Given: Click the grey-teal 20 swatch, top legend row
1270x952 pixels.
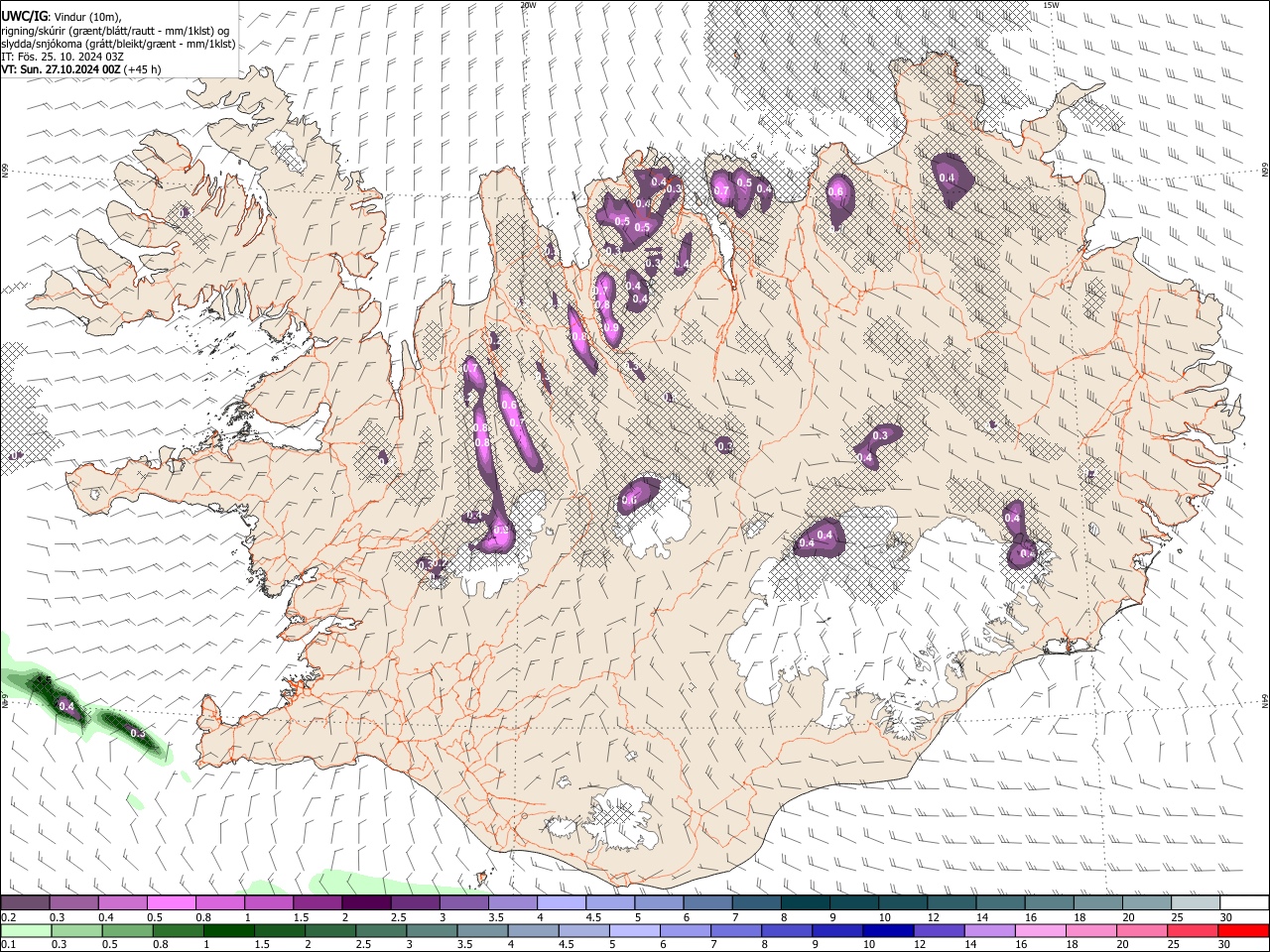Looking at the screenshot, I should (1147, 903).
